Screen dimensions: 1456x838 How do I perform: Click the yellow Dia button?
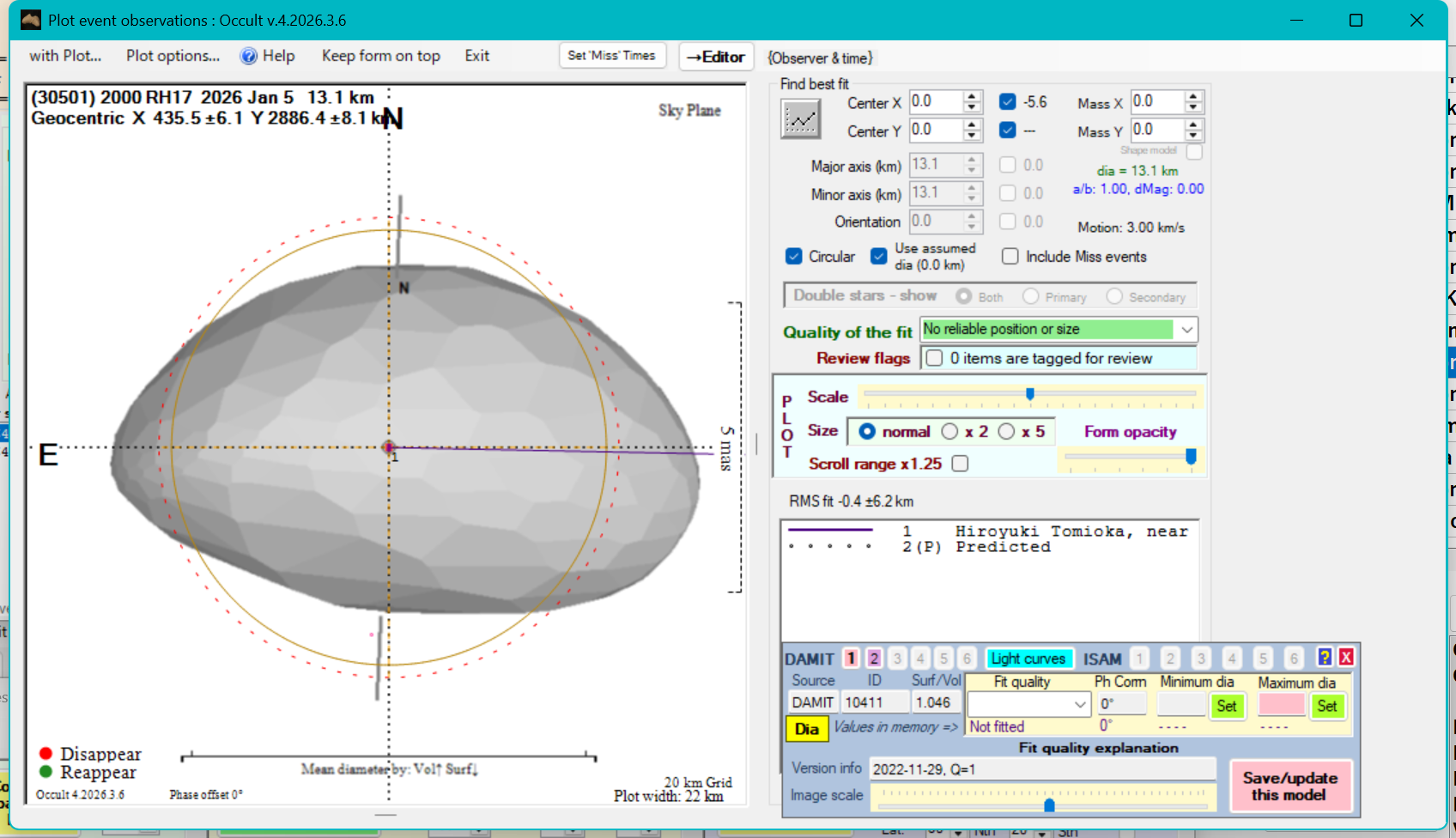pyautogui.click(x=806, y=728)
